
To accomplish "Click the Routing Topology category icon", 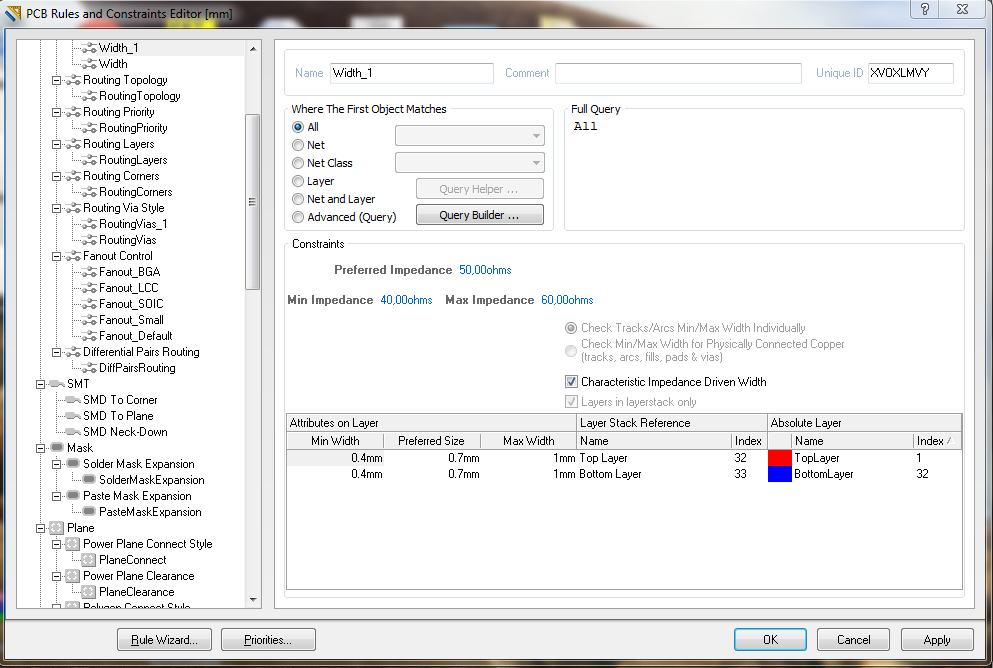I will pos(73,80).
